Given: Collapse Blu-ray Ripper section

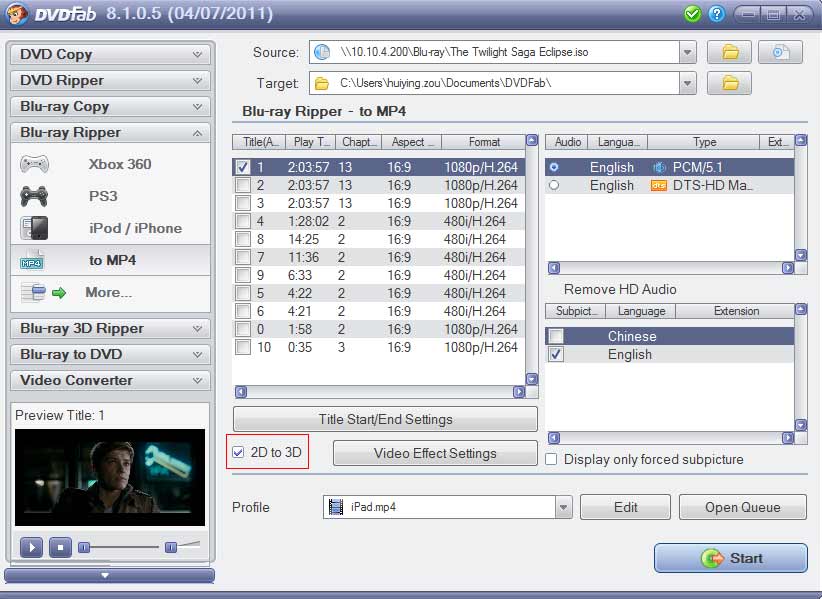Looking at the screenshot, I should (110, 133).
